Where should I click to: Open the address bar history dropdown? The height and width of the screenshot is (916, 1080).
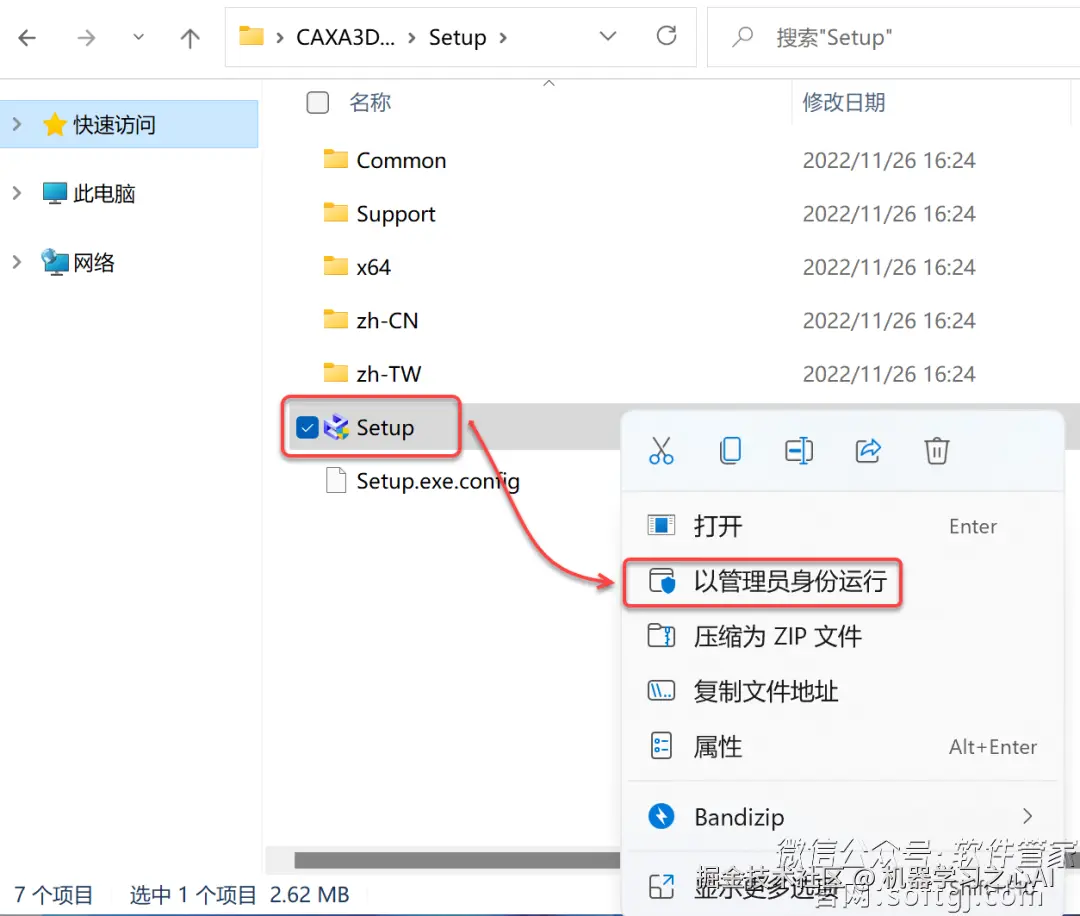(608, 36)
